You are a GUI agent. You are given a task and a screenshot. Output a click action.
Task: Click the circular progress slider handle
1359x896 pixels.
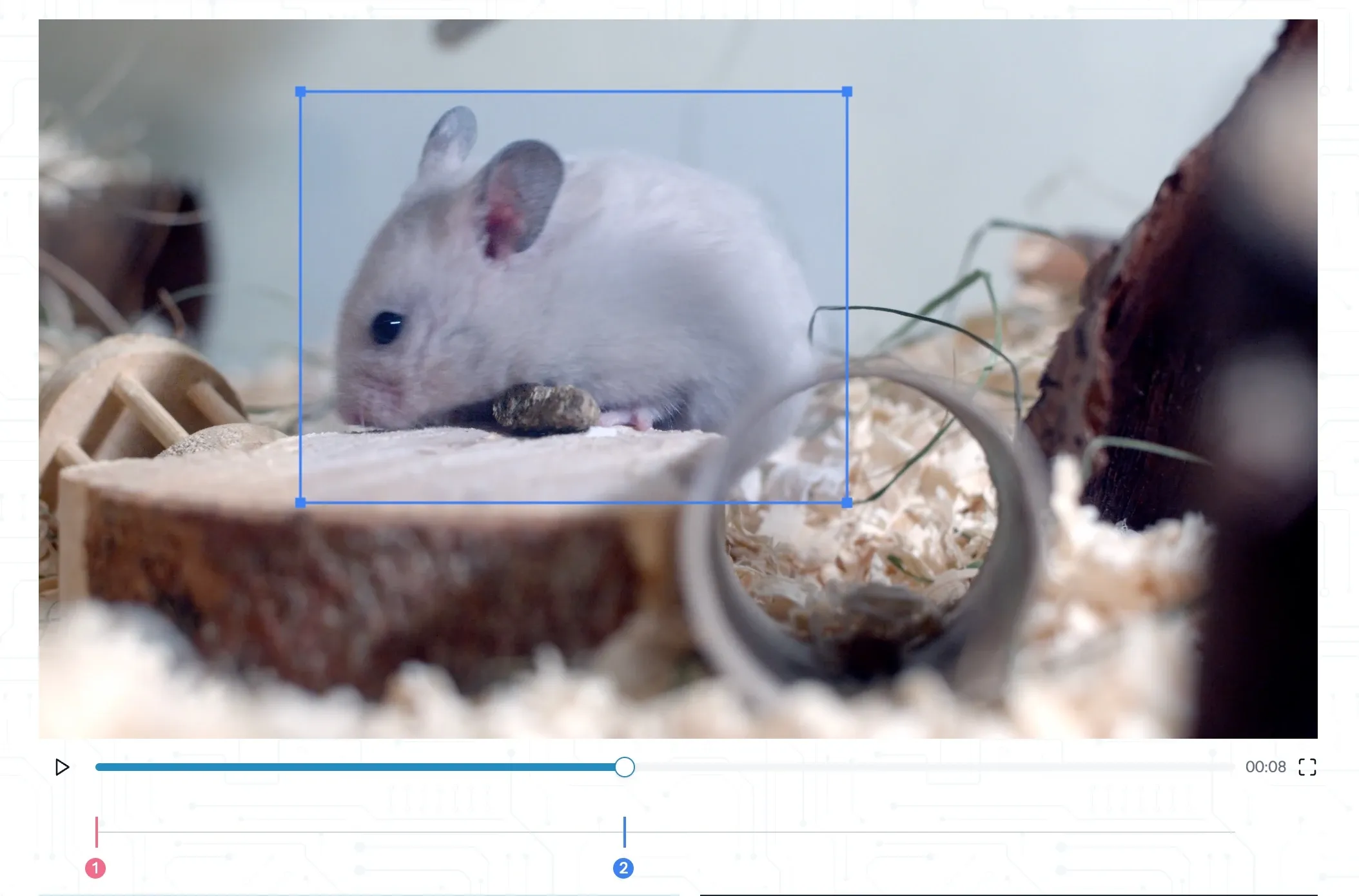(624, 767)
